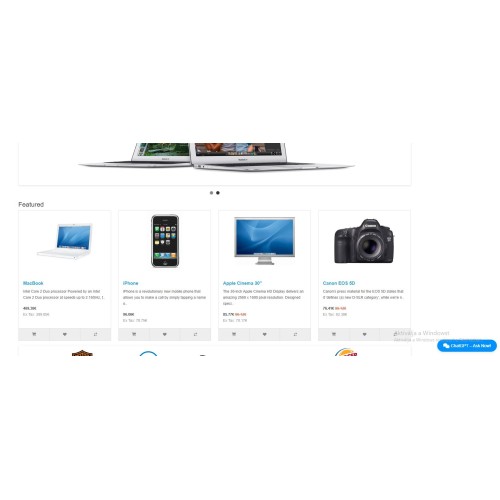Click the MacBook Air banner image
Viewport: 500px width, 500px height.
tap(215, 157)
